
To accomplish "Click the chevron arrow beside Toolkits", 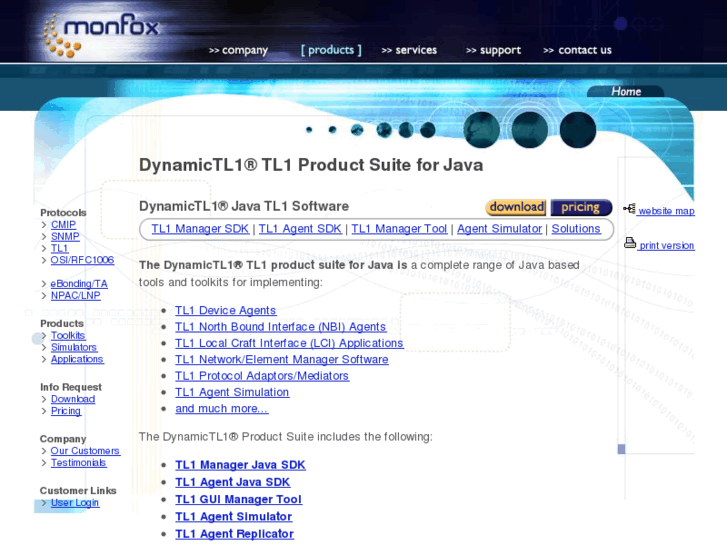I will tap(44, 336).
